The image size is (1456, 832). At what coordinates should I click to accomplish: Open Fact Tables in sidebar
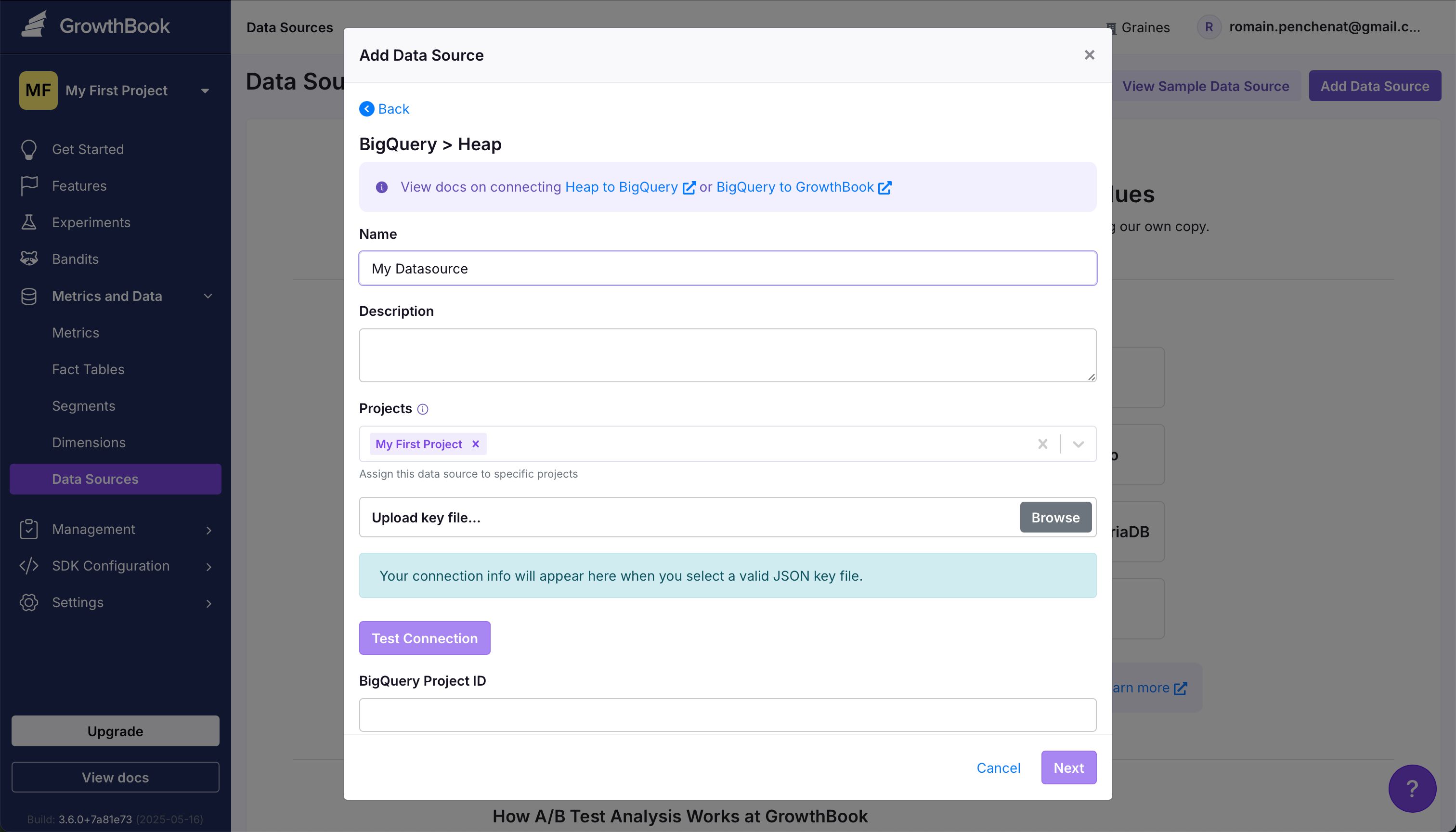coord(88,369)
